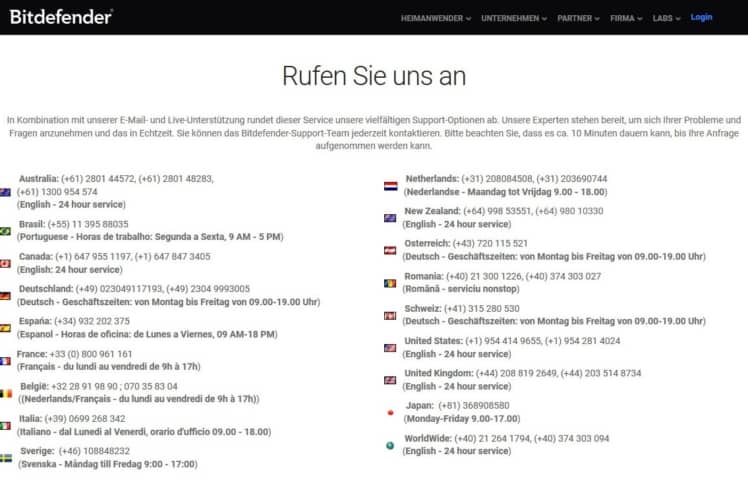Screen dimensions: 748x499
Task: Click the Sverige flag icon
Action: pos(6,458)
